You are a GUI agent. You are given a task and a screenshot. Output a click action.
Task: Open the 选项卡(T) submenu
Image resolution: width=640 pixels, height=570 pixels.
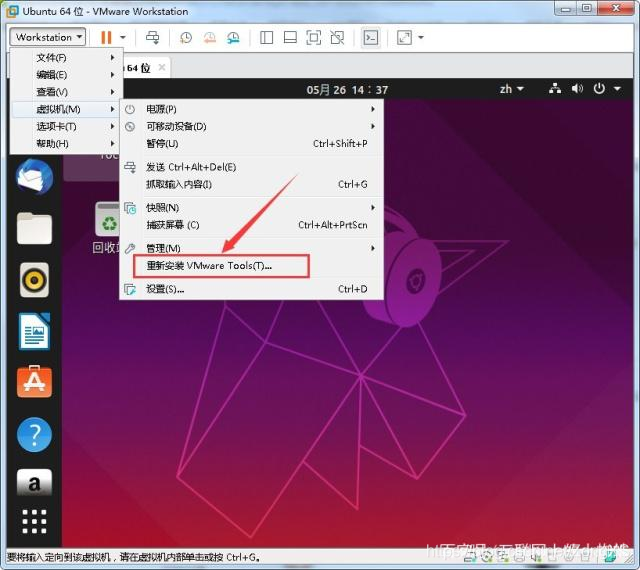67,127
